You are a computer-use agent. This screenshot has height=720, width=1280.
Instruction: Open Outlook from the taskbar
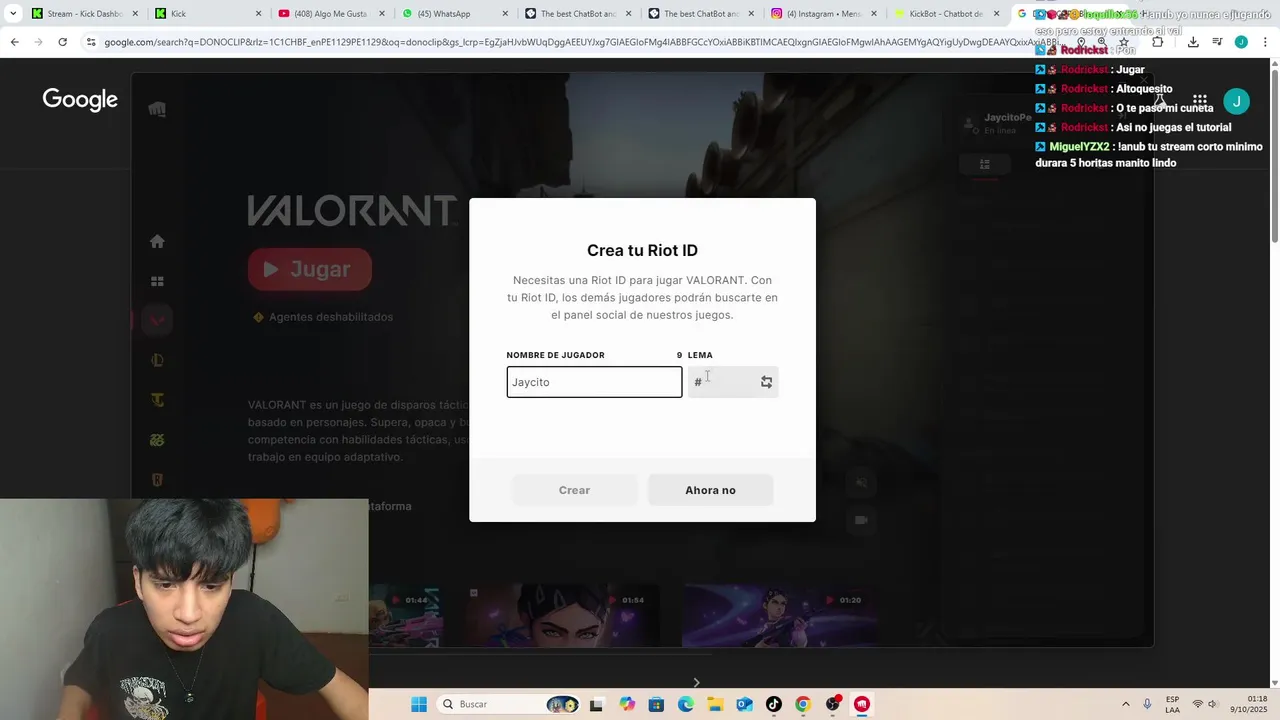[744, 704]
